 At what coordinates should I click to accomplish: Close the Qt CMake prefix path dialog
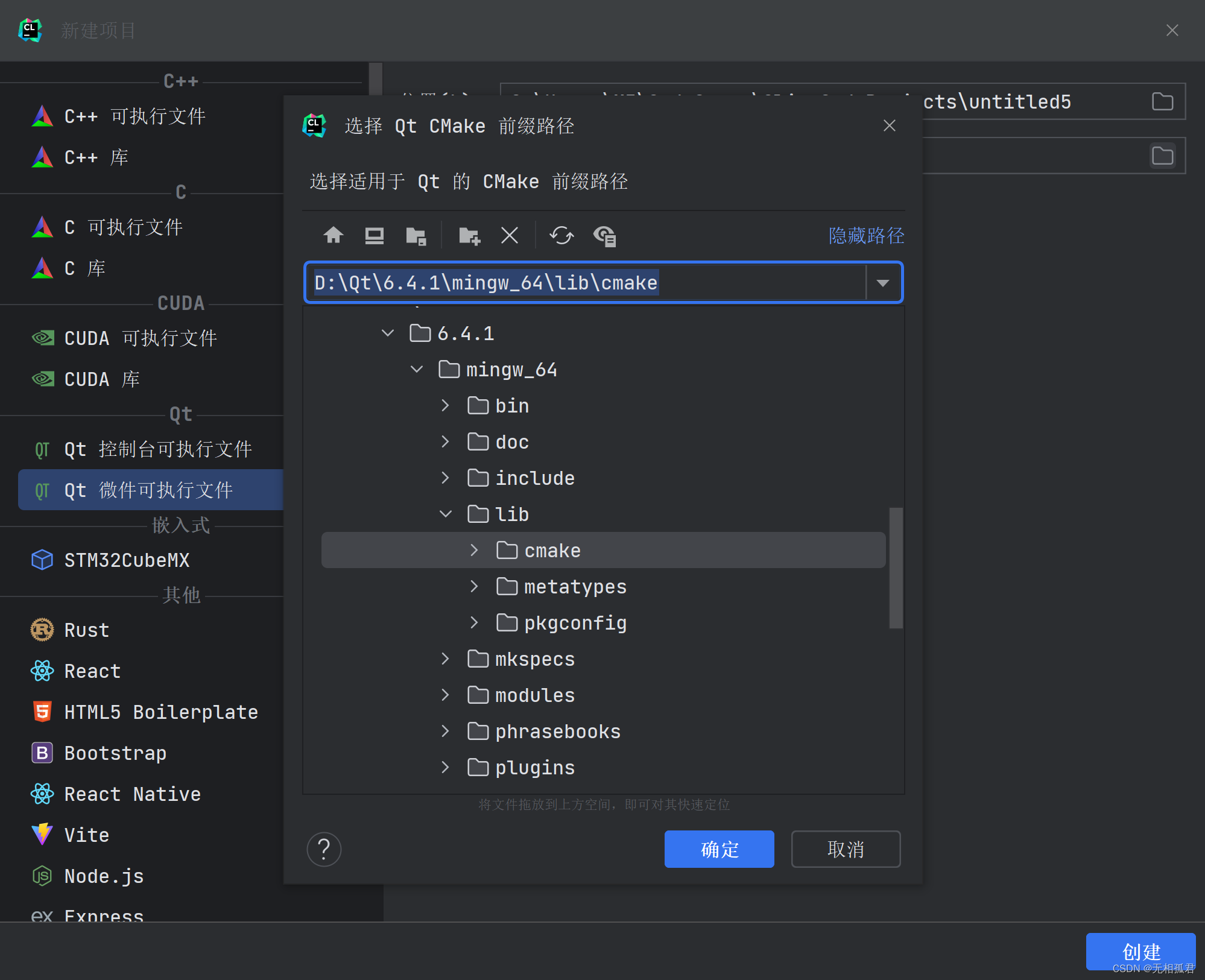click(889, 125)
